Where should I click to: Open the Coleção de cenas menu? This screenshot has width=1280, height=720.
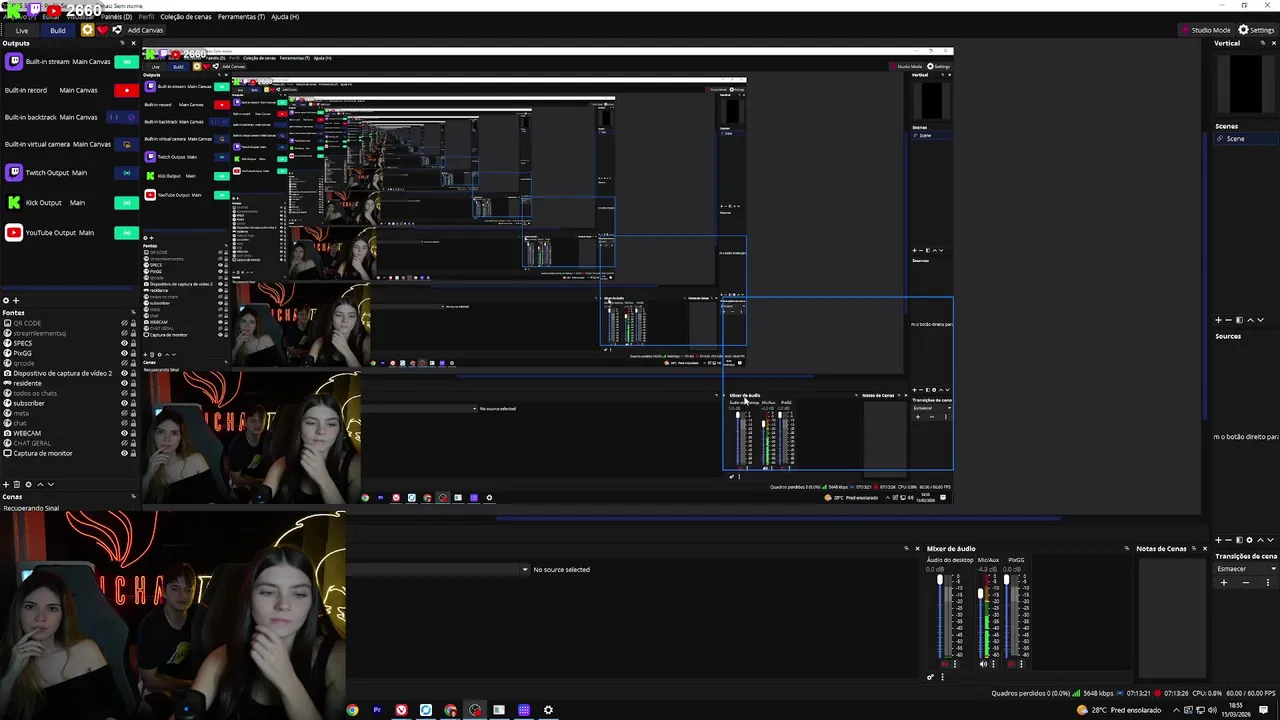pos(185,17)
